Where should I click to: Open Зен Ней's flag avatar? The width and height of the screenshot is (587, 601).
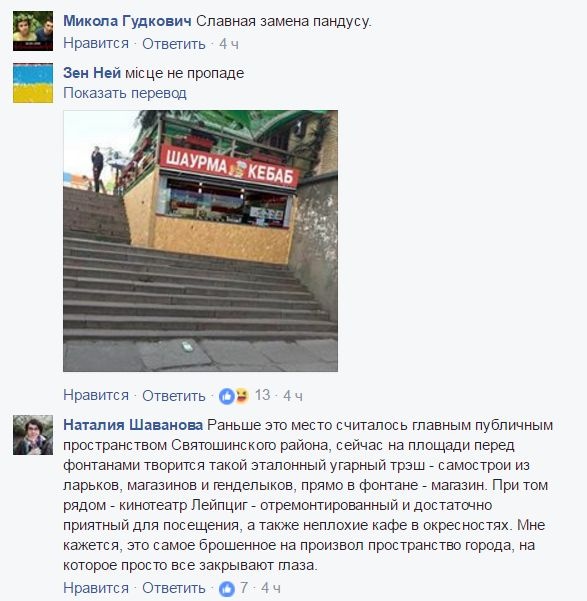click(x=33, y=83)
